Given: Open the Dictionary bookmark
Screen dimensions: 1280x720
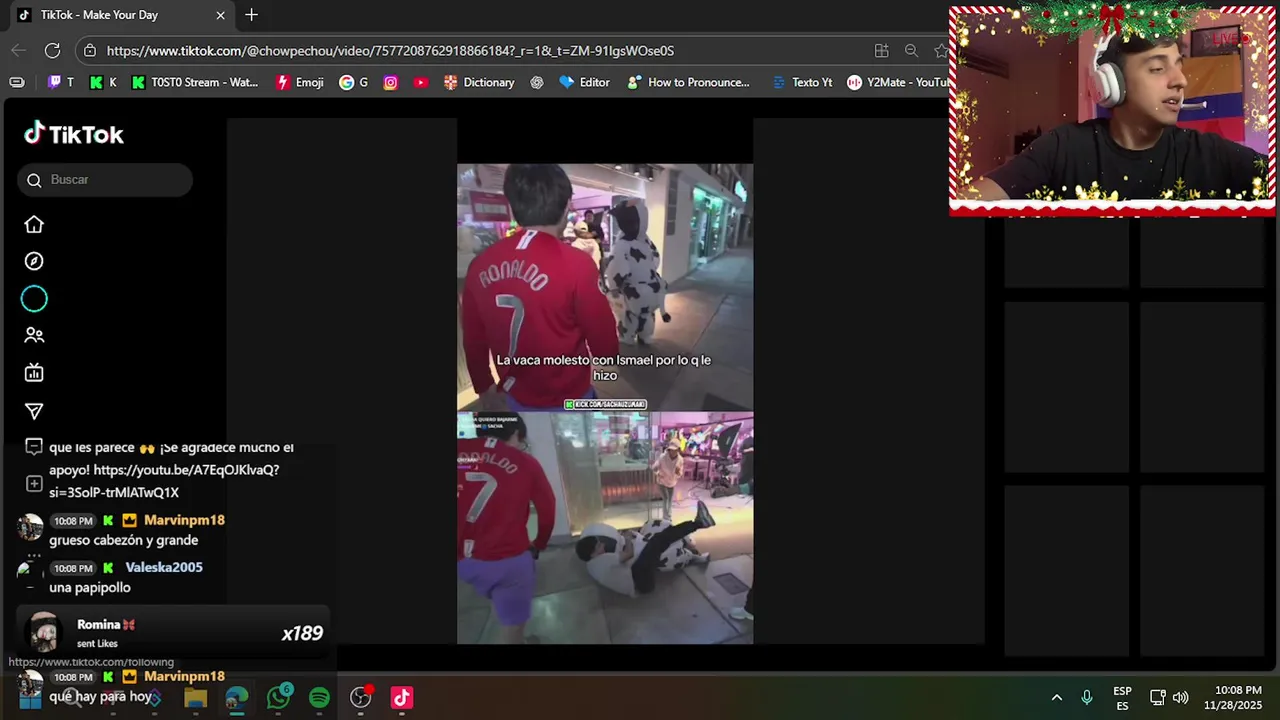Looking at the screenshot, I should (479, 82).
